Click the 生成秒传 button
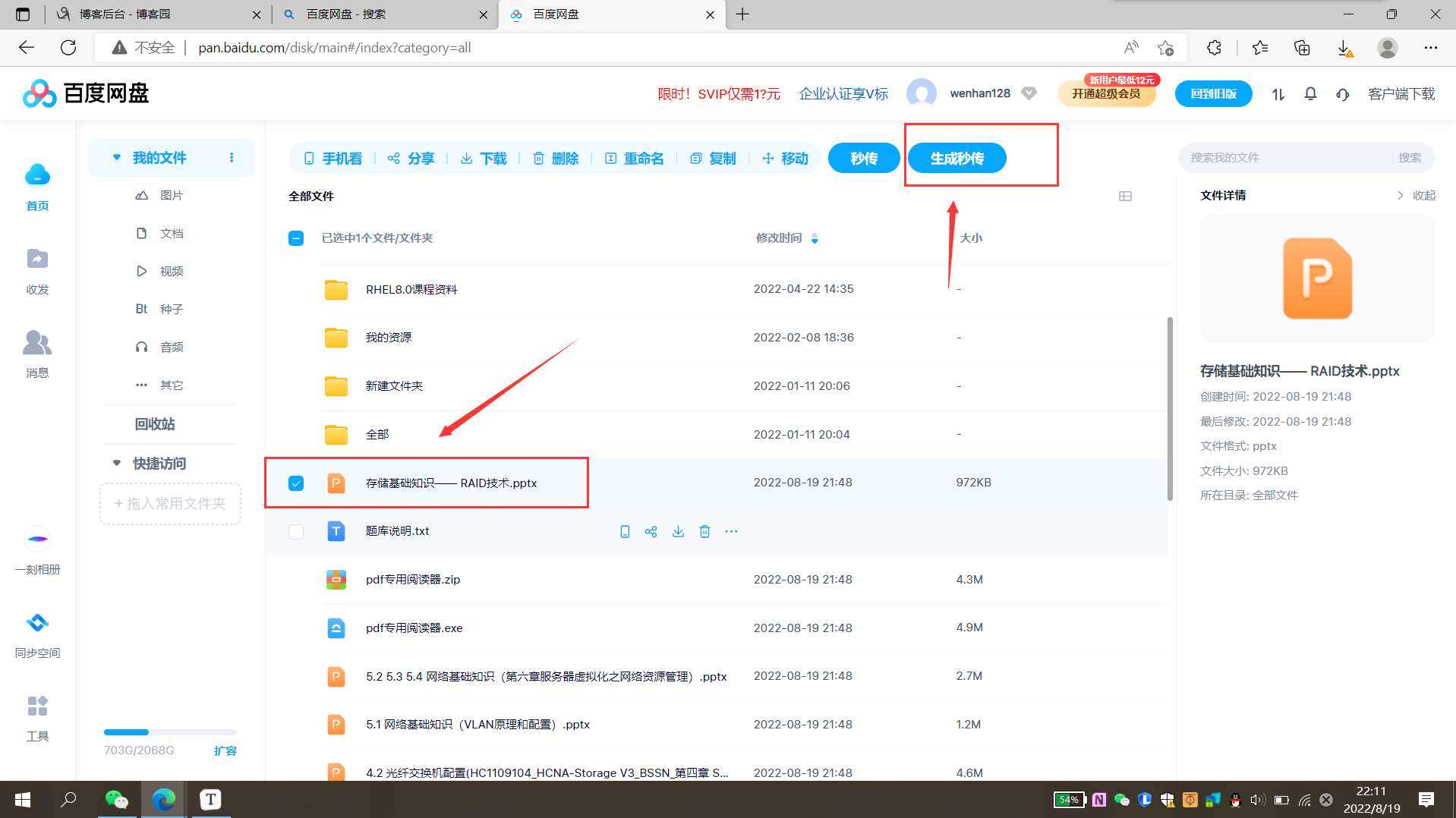This screenshot has height=818, width=1456. click(x=957, y=159)
